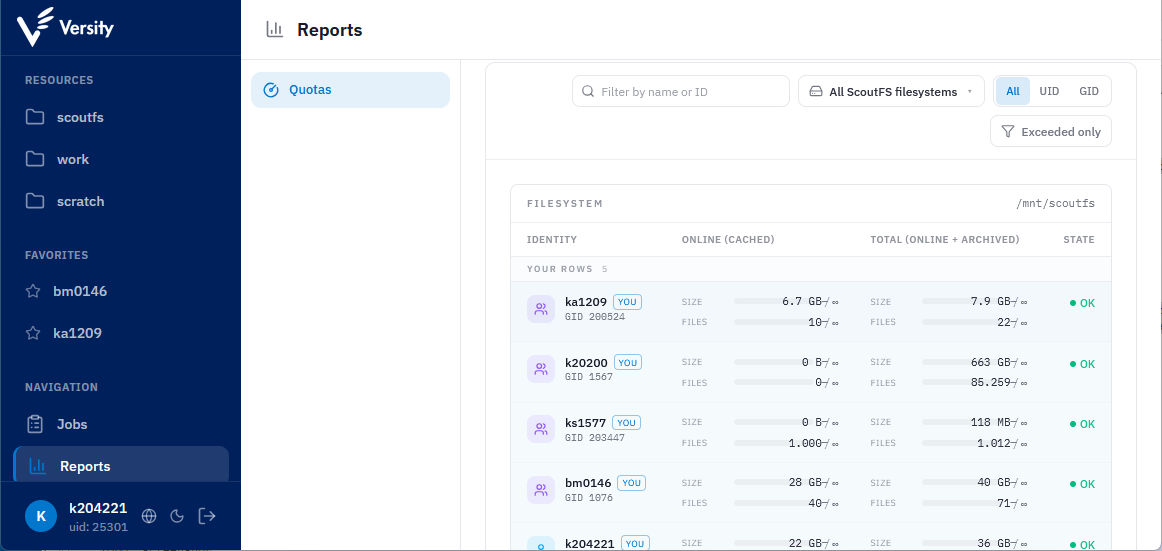Screen dimensions: 1162x551
Task: Click the 663 GB total size value
Action: point(991,362)
